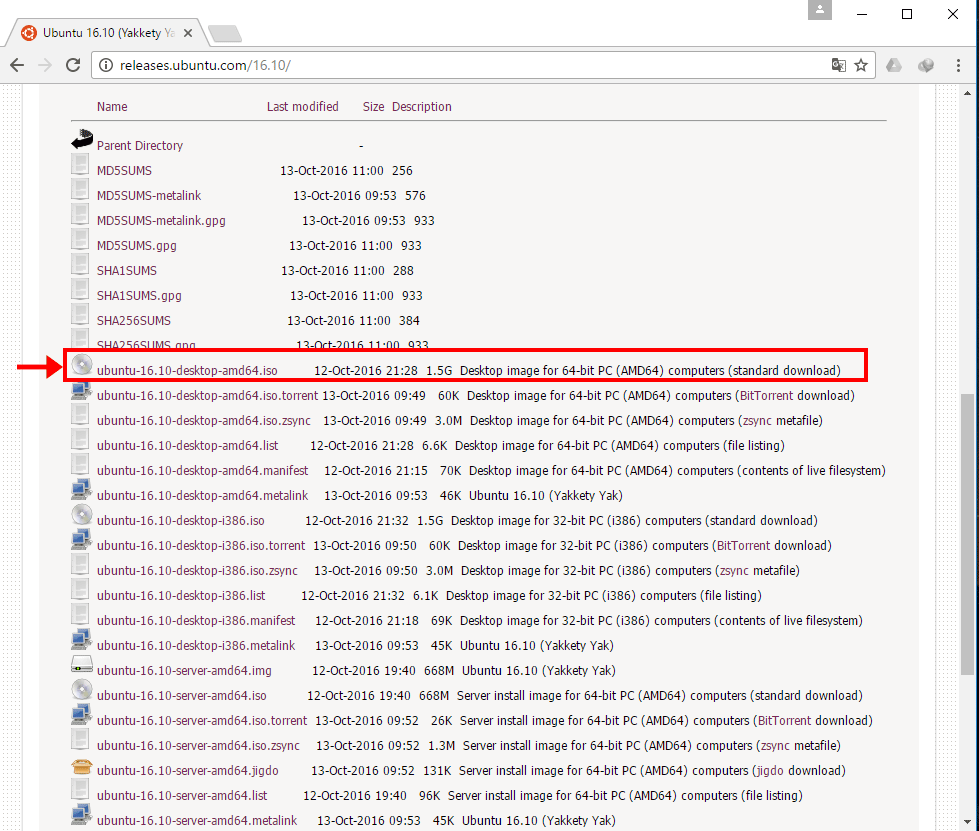Open the Parent Directory link
Image resolution: width=979 pixels, height=831 pixels.
[x=140, y=145]
